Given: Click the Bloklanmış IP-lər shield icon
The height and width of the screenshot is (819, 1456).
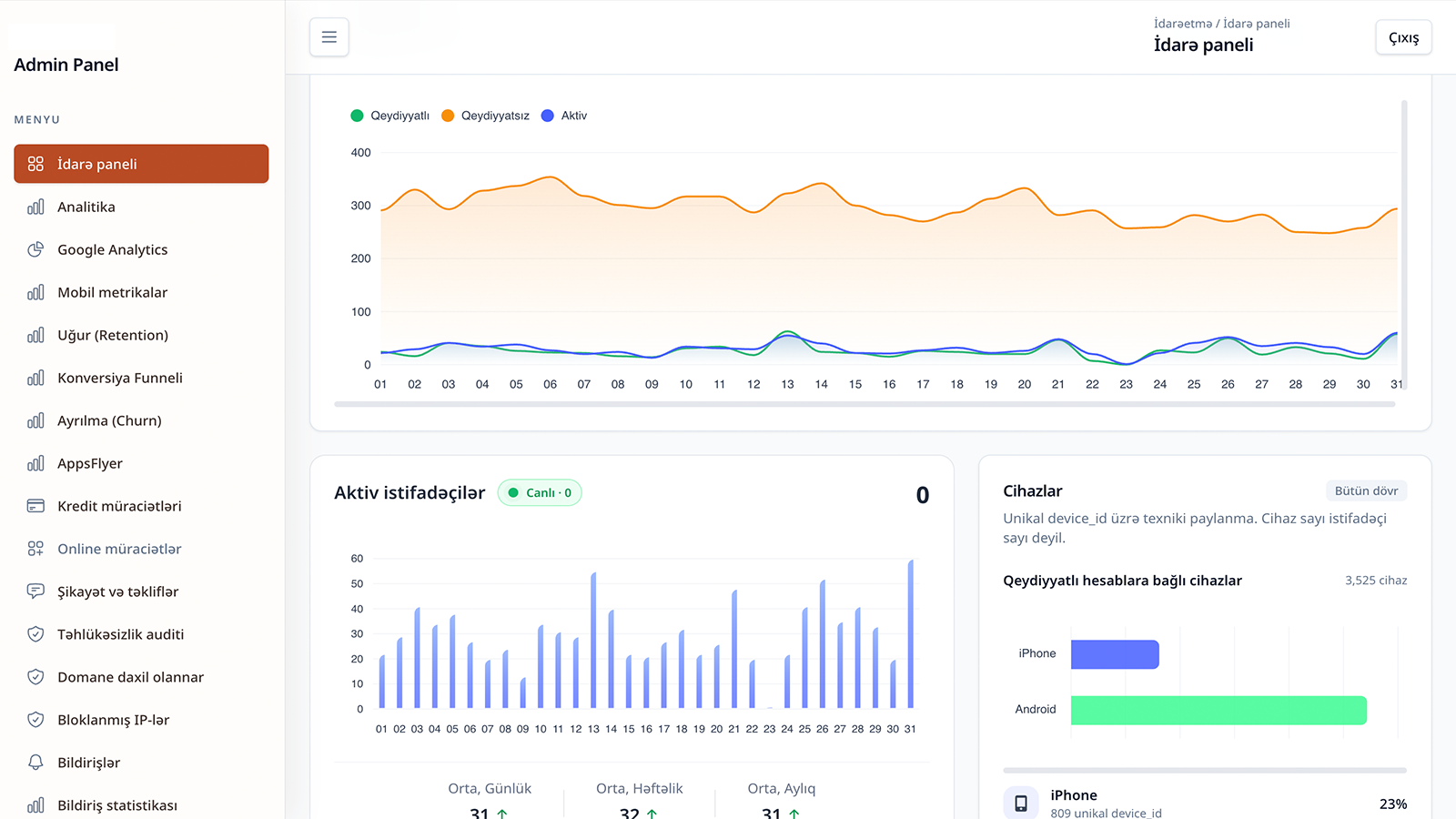Looking at the screenshot, I should tap(35, 720).
